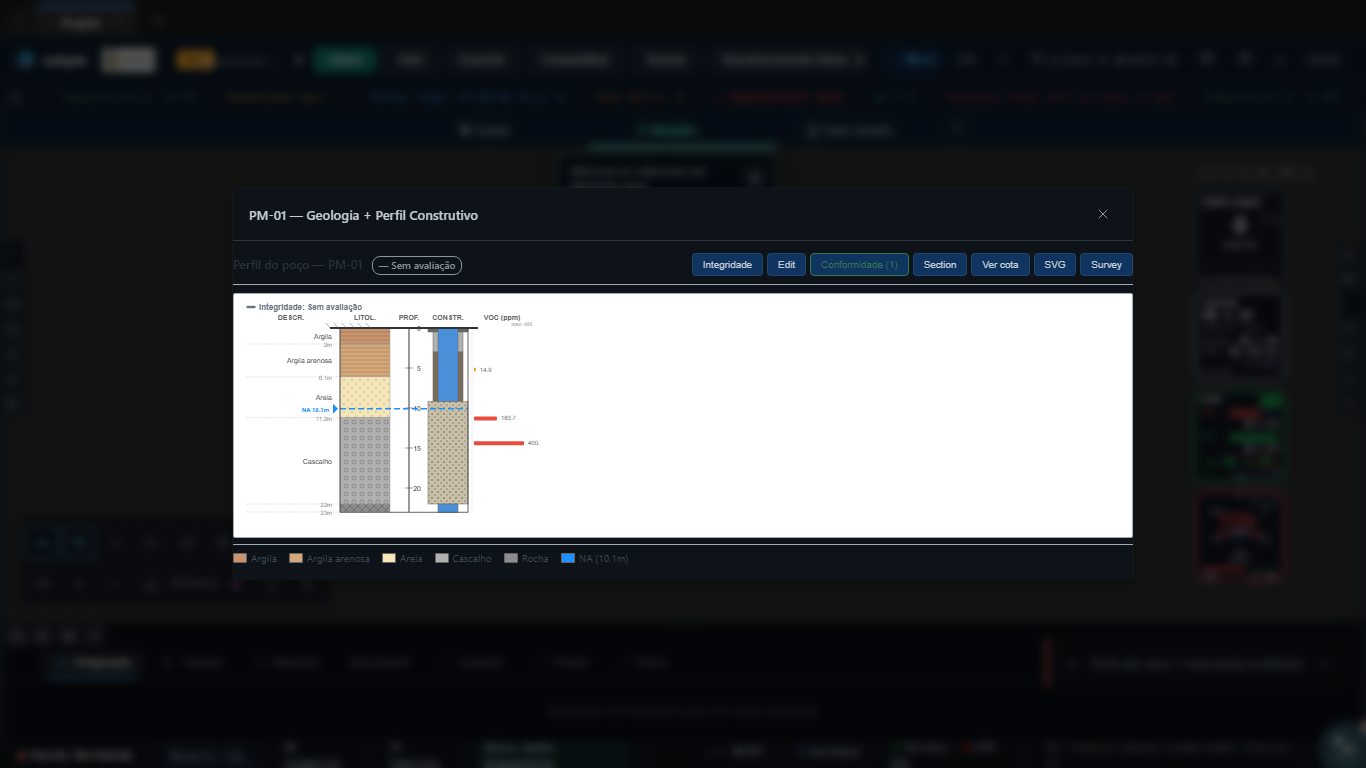Click the 'LITOL.' column header
The image size is (1366, 768).
(365, 318)
